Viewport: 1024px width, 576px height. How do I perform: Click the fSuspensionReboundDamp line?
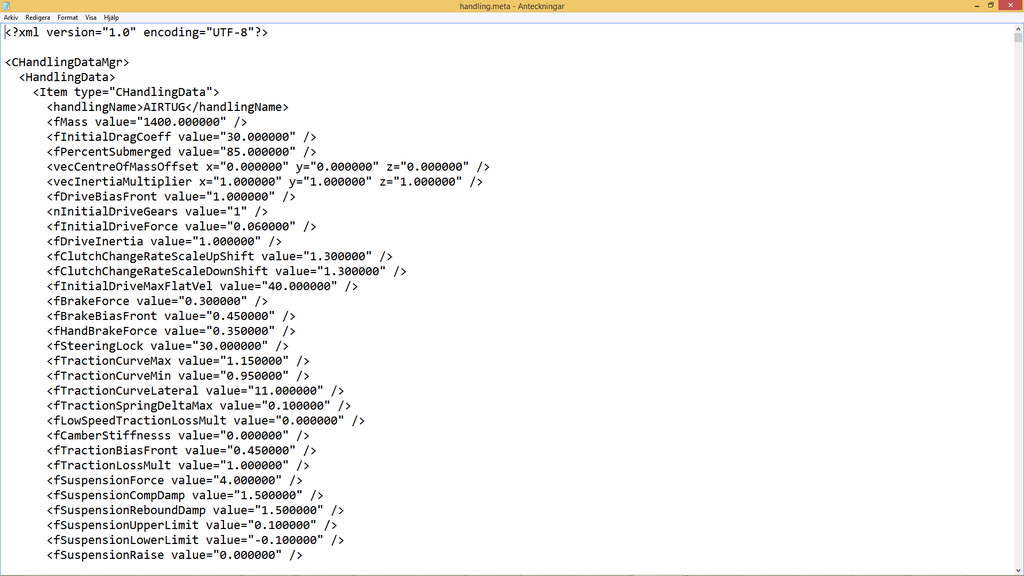195,510
